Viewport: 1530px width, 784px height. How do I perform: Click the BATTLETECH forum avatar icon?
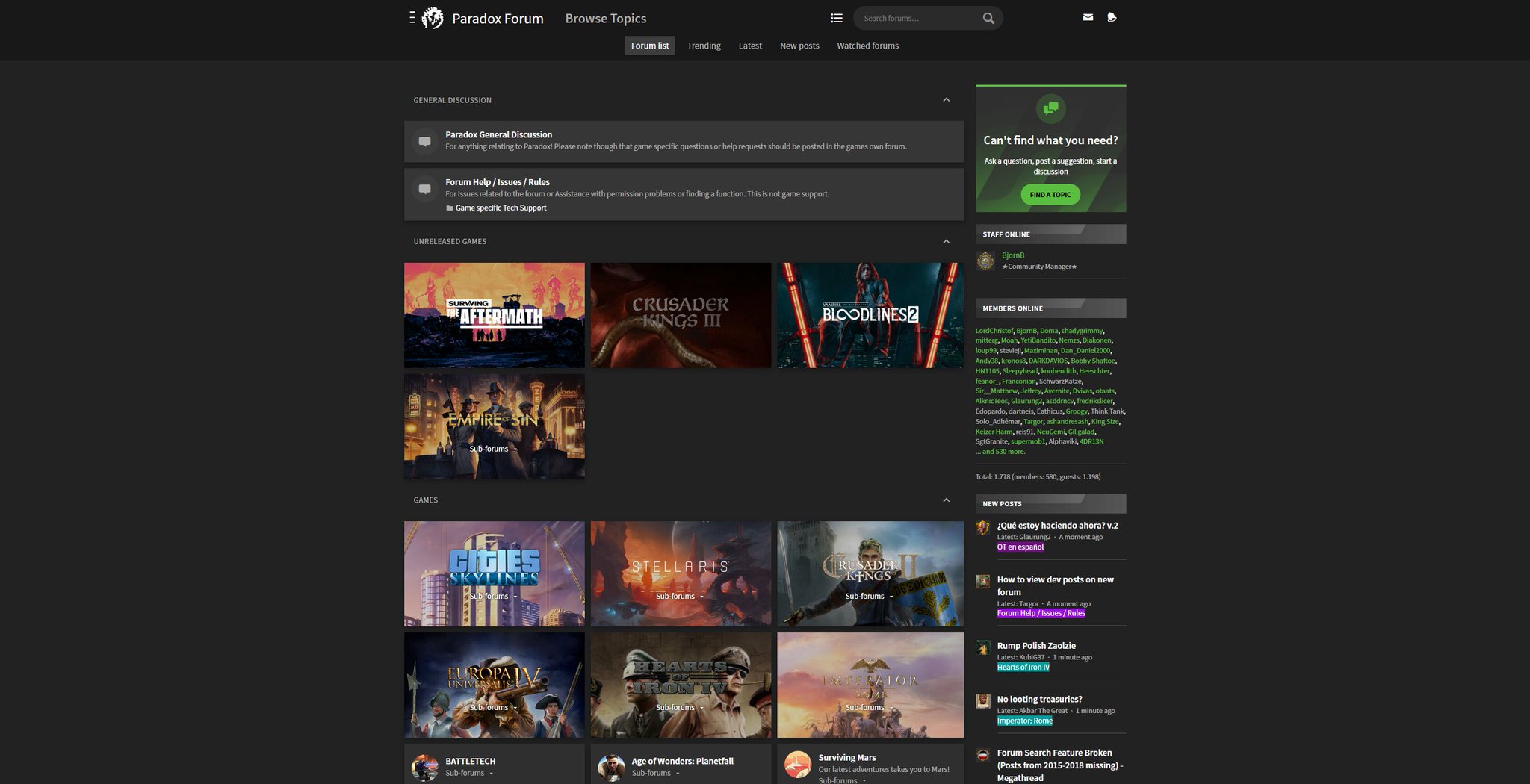pos(424,767)
